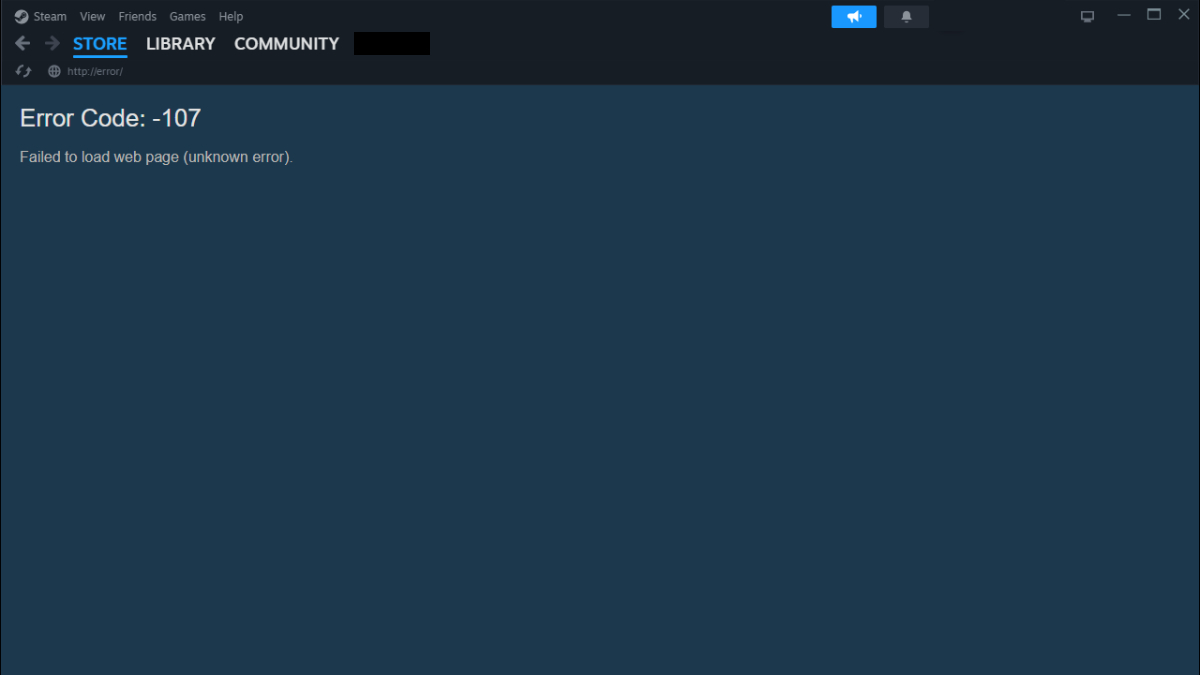Screen dimensions: 1200x675
Task: Switch to the LIBRARY tab
Action: click(180, 44)
